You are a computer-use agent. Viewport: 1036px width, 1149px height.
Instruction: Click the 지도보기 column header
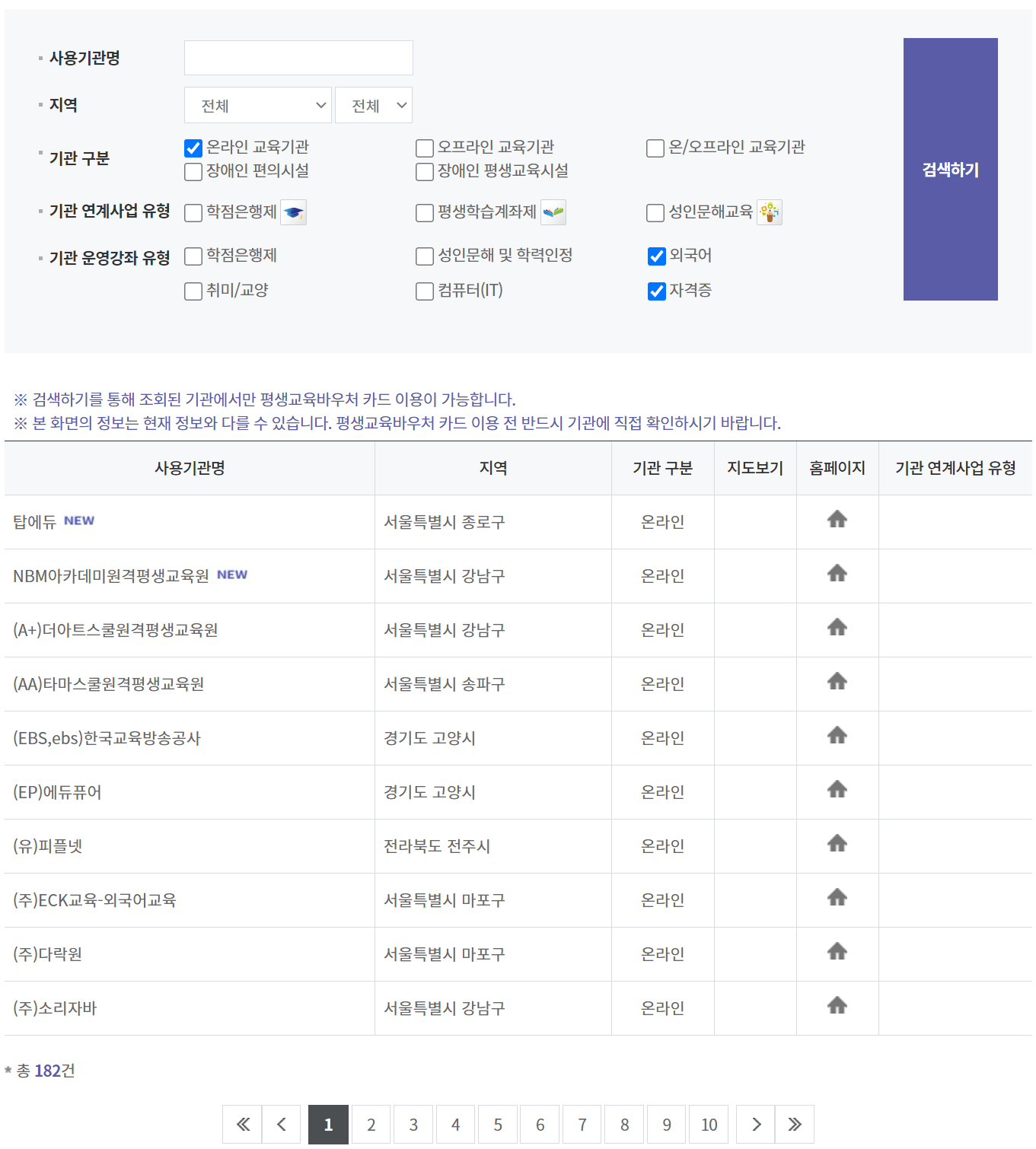coord(754,468)
